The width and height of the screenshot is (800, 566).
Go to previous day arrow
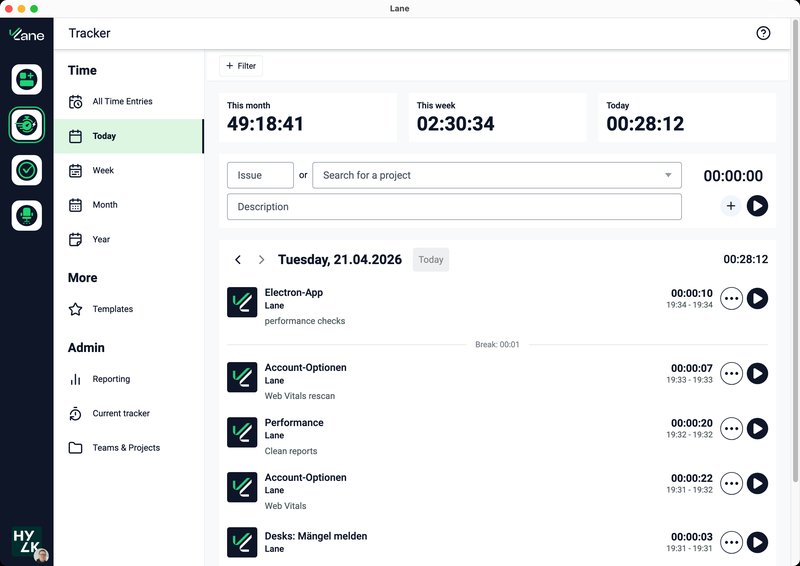point(238,260)
